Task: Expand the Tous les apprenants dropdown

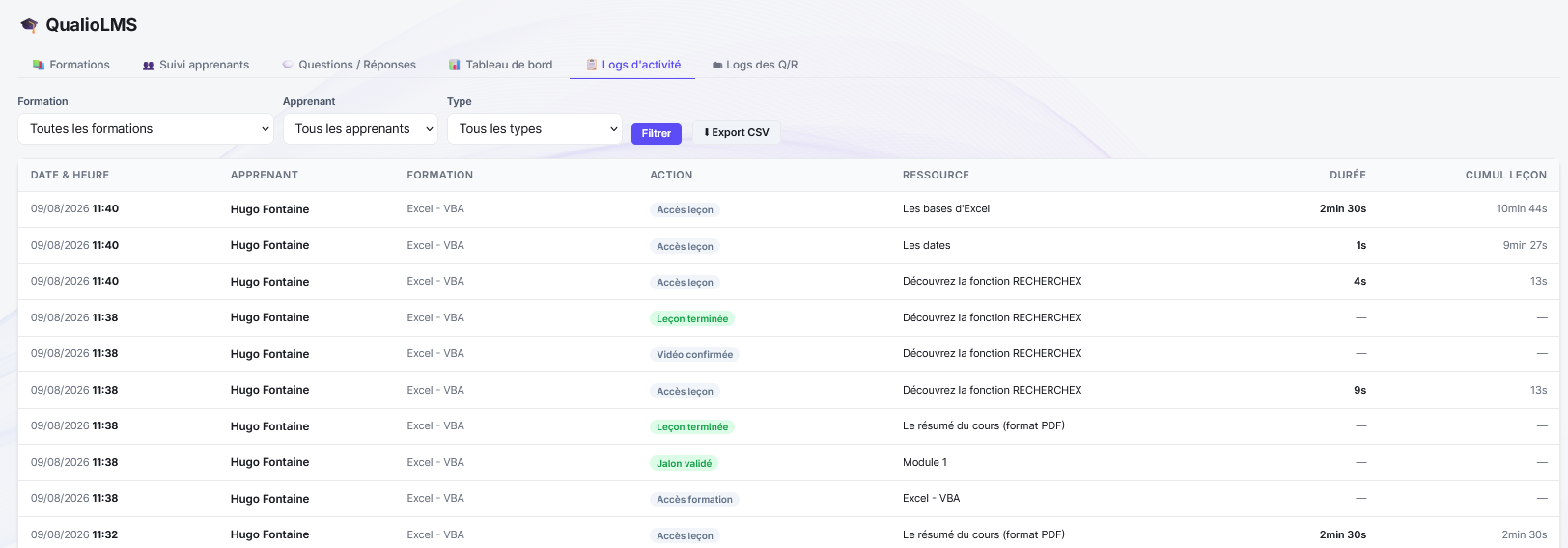Action: 360,129
